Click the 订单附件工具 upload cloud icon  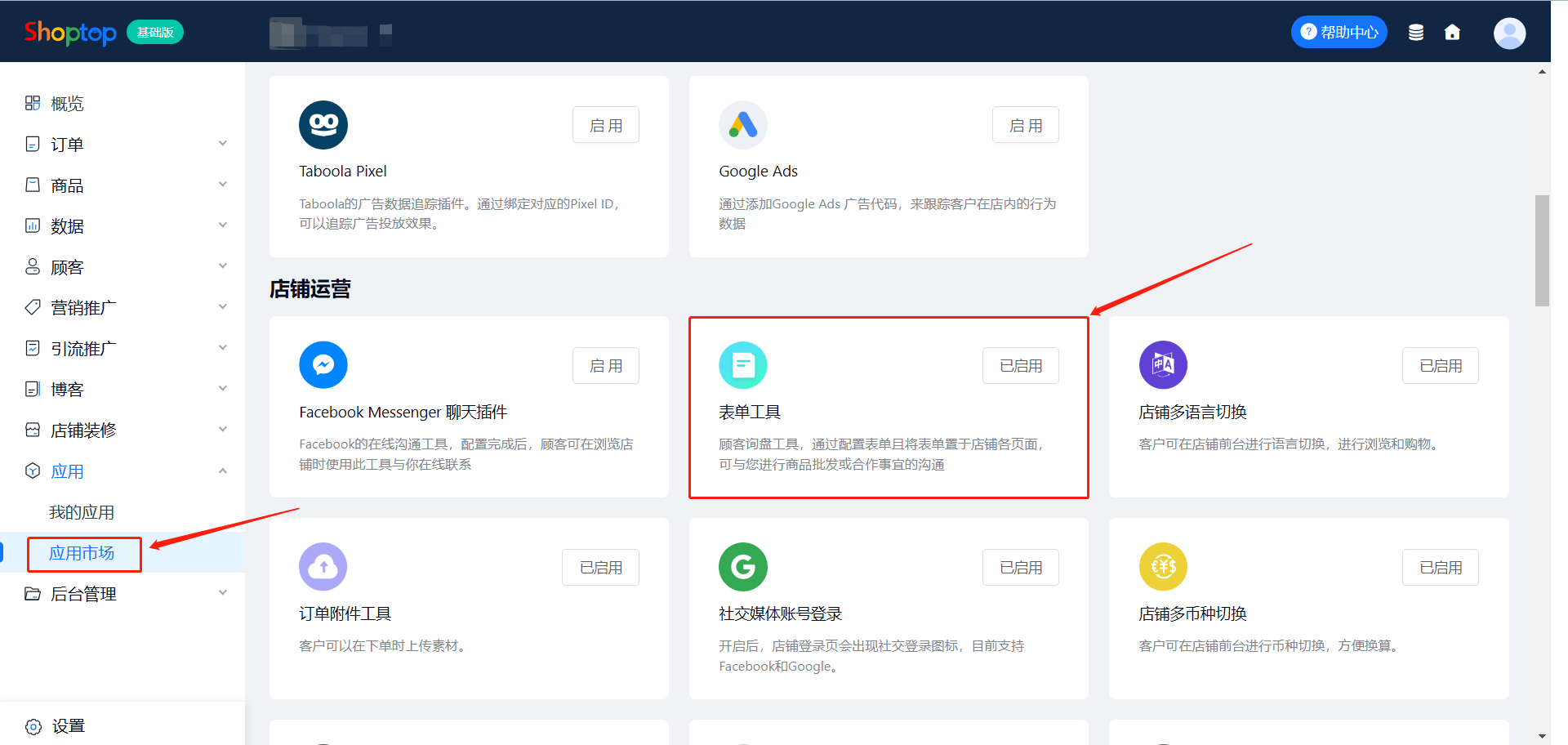323,567
